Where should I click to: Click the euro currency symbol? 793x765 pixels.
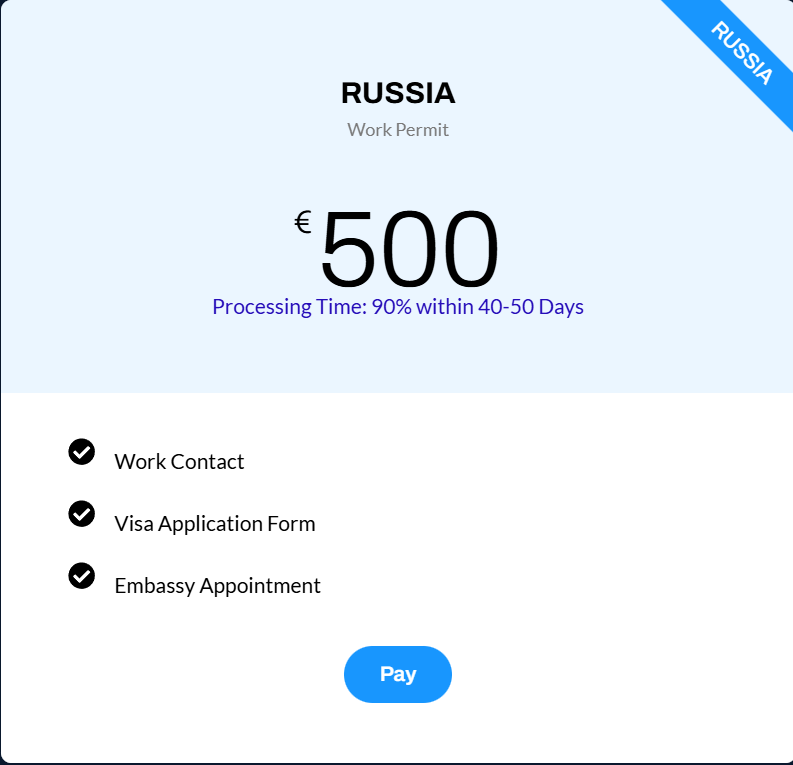(x=303, y=222)
